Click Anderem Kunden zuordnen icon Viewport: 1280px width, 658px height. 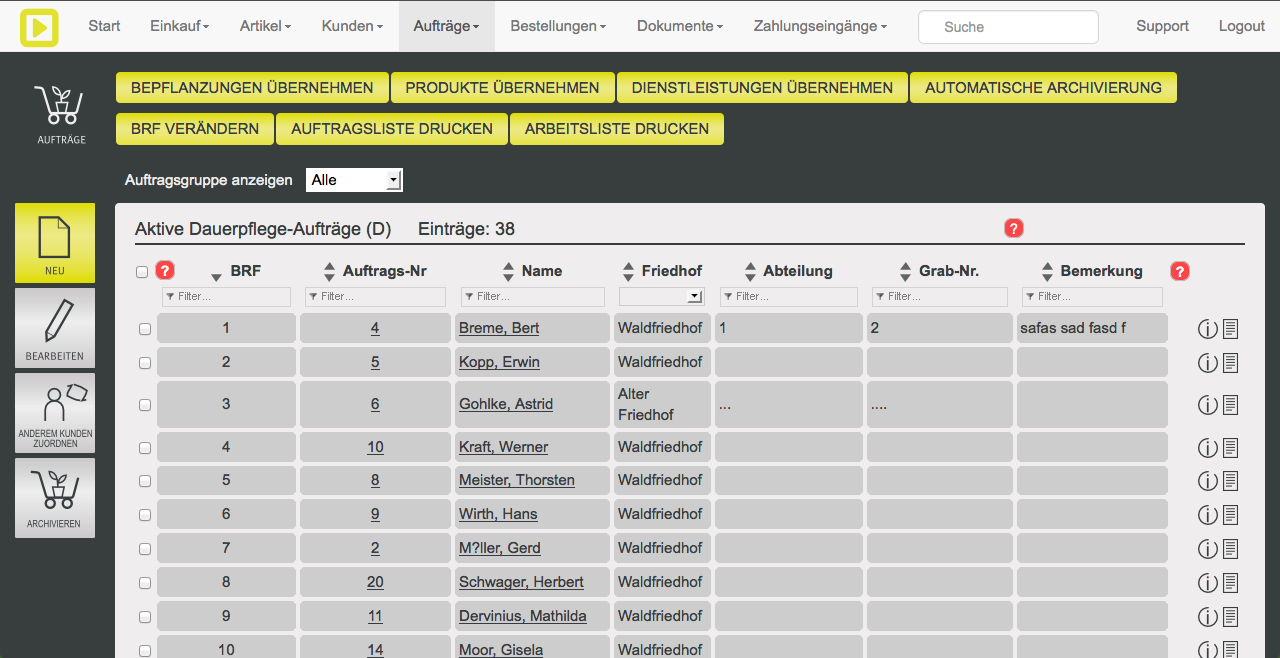click(x=55, y=413)
